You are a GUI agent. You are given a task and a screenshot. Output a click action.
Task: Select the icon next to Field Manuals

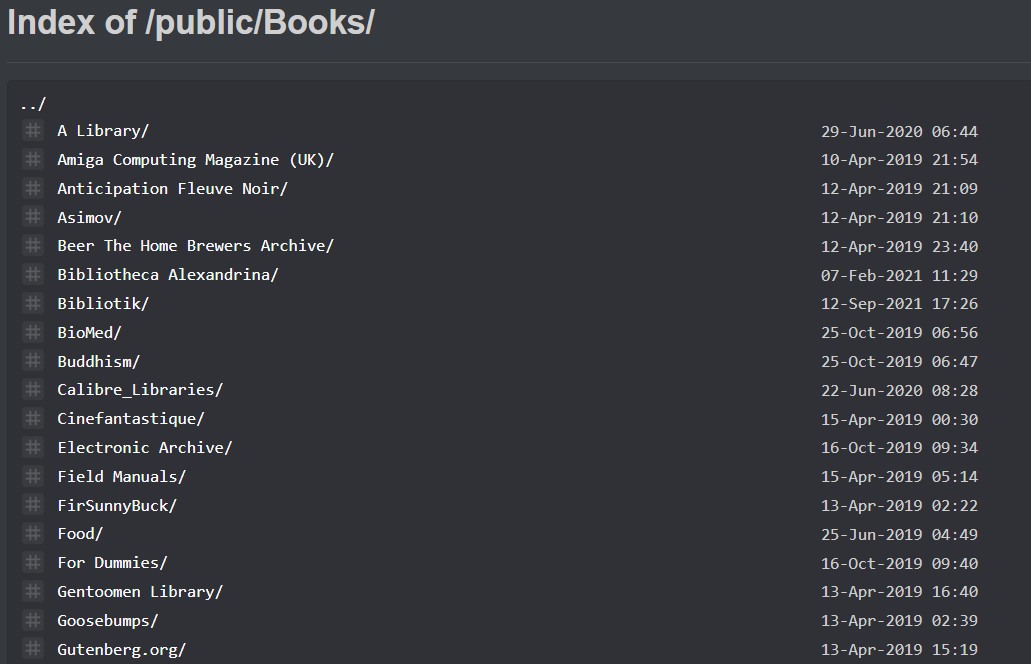coord(32,476)
